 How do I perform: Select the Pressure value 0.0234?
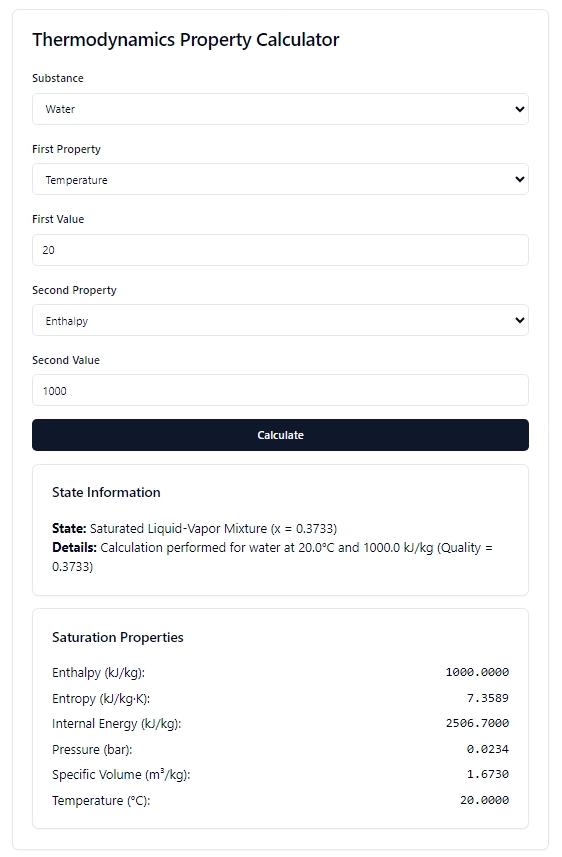click(488, 749)
